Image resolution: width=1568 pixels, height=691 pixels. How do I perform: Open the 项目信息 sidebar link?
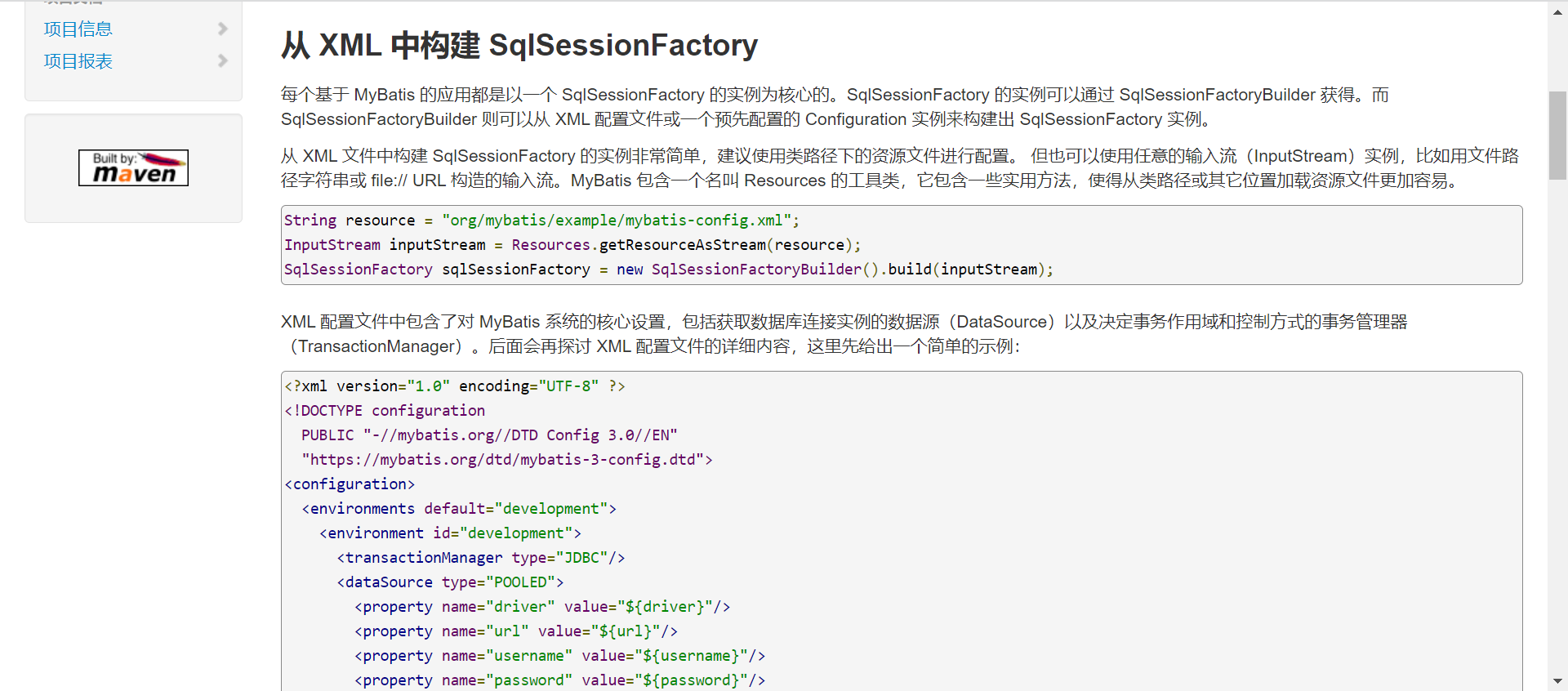(x=78, y=29)
